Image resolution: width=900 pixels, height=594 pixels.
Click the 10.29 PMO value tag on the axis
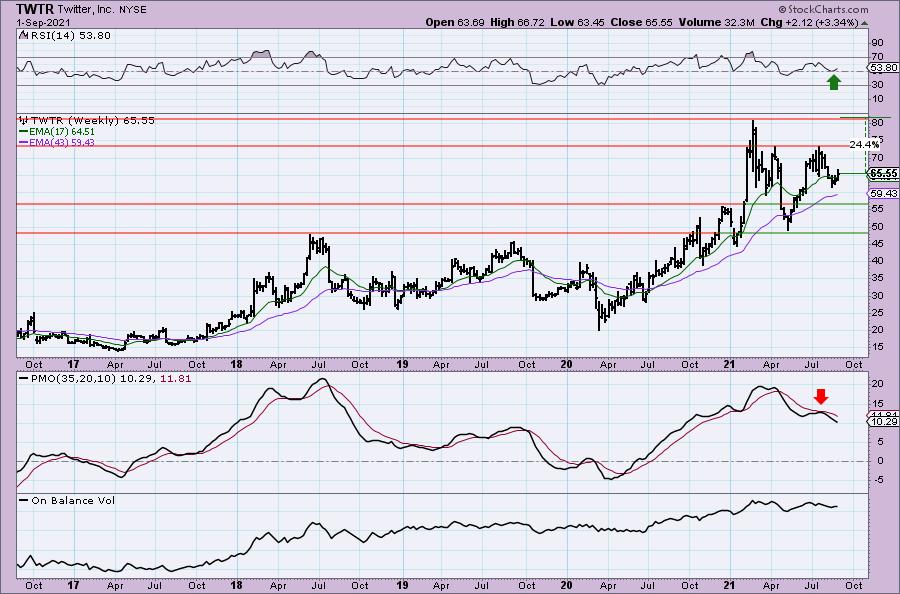[x=884, y=422]
